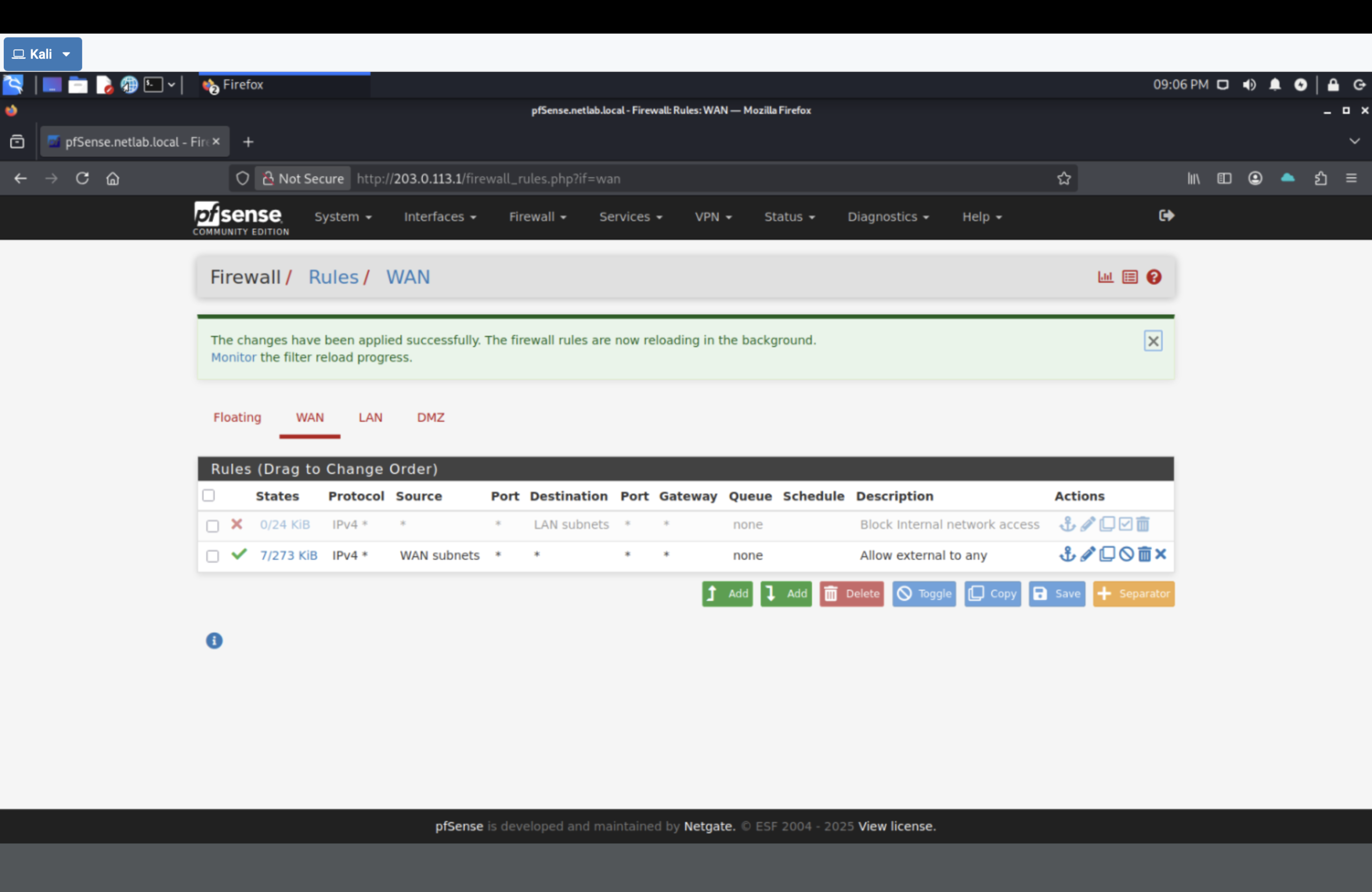This screenshot has height=892, width=1372.
Task: Switch to the LAN rules tab
Action: [x=371, y=417]
